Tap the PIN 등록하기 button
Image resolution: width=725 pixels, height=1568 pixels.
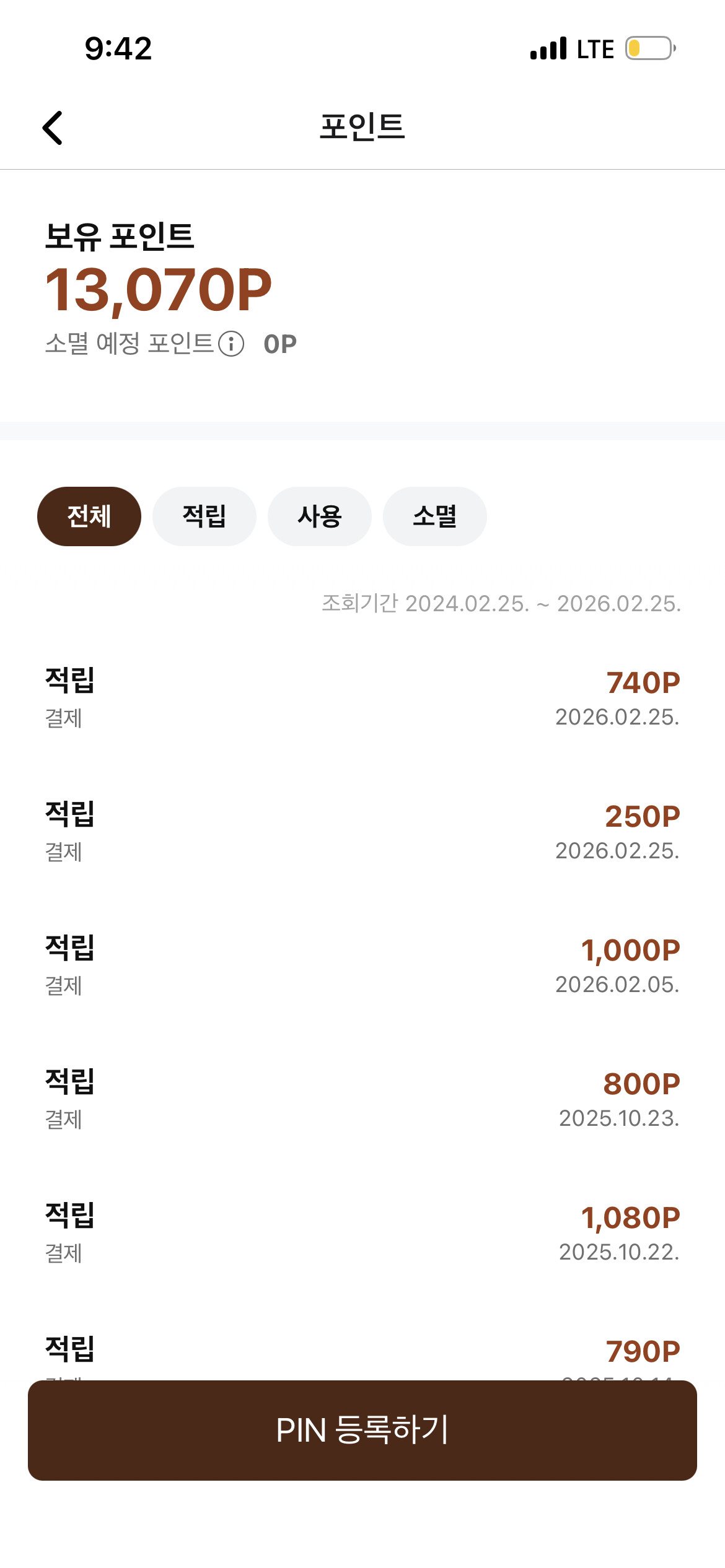[362, 1431]
